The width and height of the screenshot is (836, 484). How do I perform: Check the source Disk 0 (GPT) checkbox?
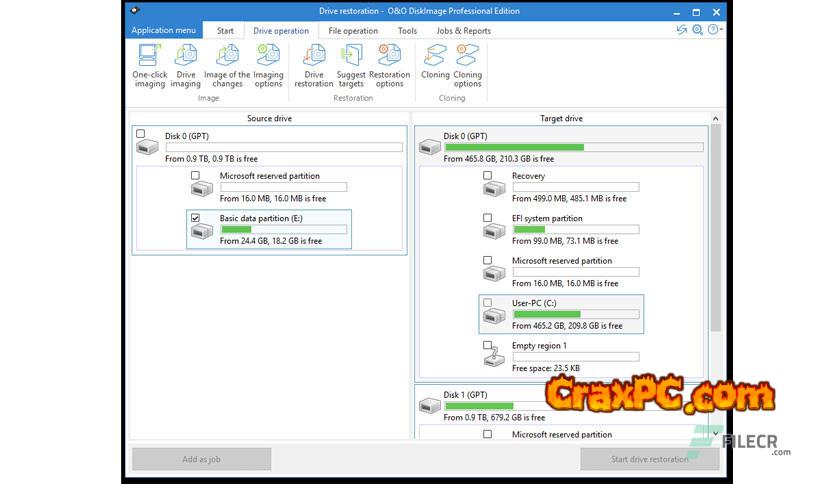click(141, 134)
